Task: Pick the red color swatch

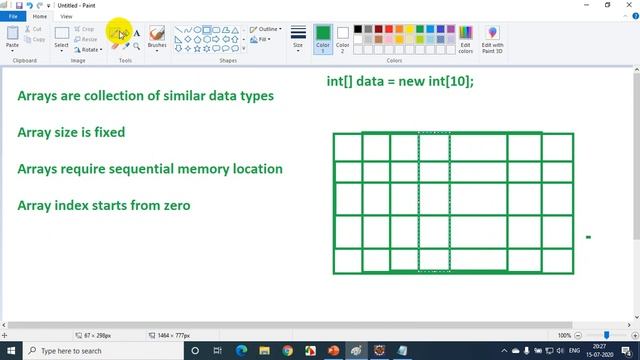Action: coord(389,29)
